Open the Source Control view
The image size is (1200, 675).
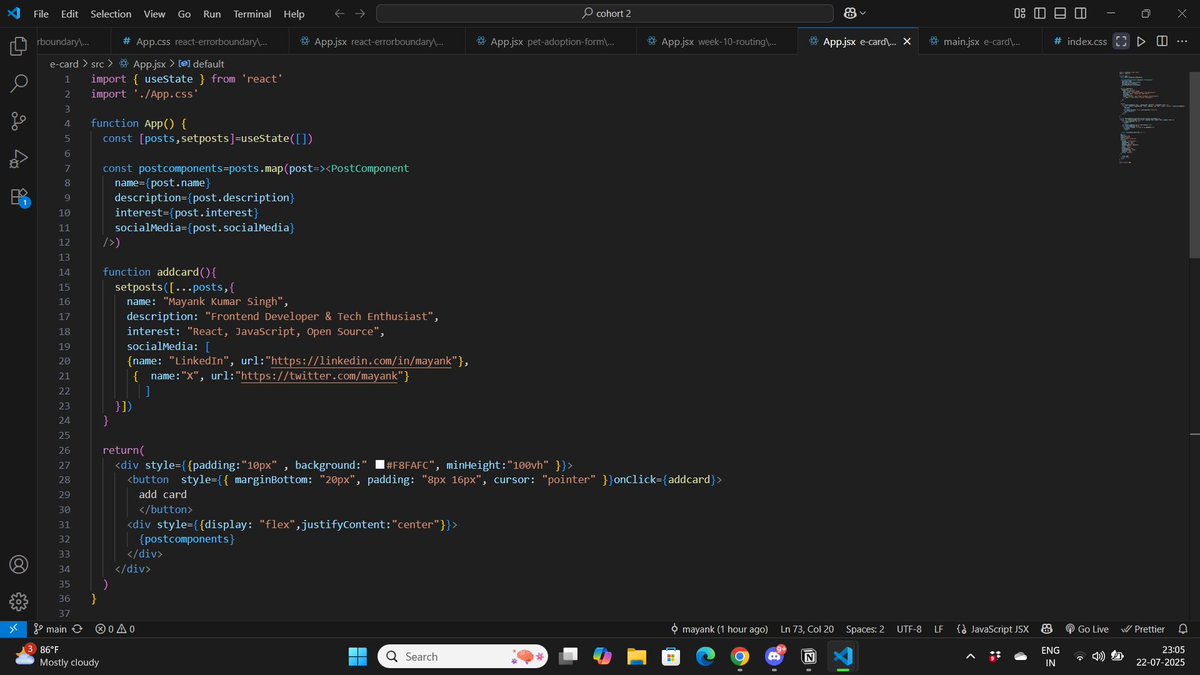coord(18,121)
